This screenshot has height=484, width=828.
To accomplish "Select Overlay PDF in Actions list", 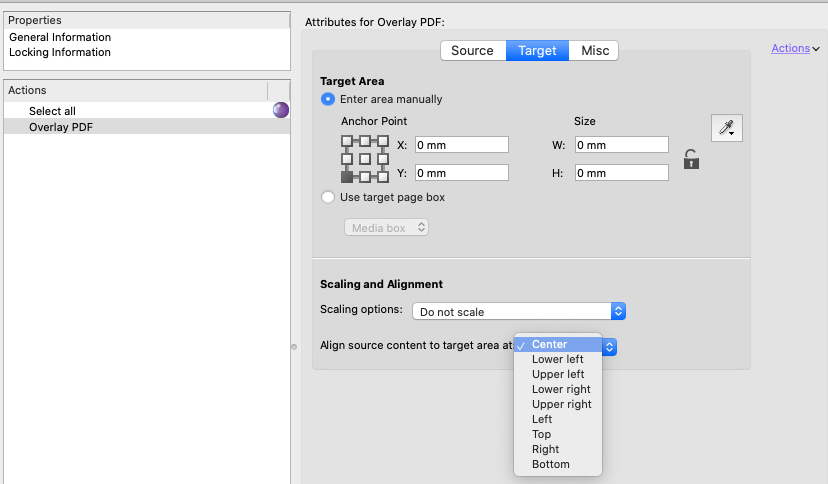I will pos(60,126).
